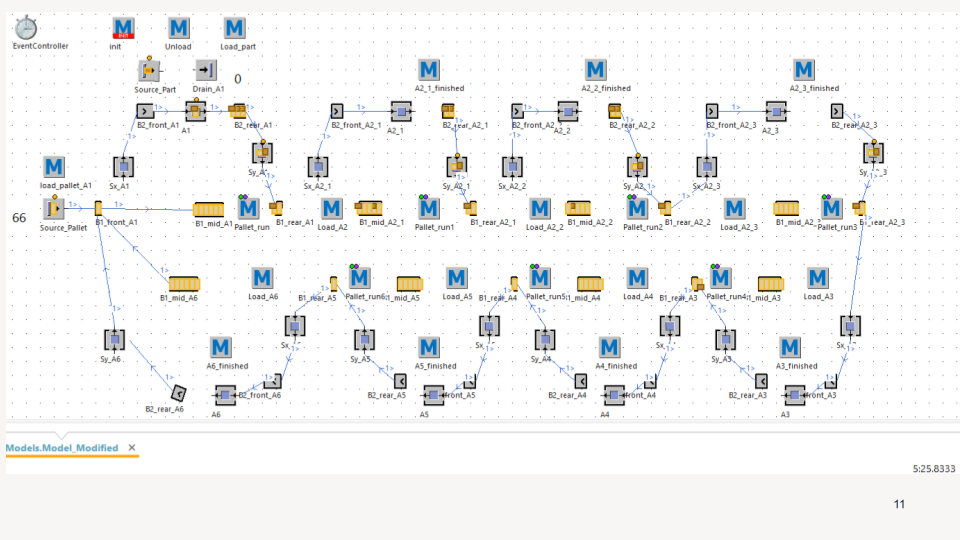The image size is (960, 540).
Task: Select the Sx_A2_3 station icon
Action: (x=707, y=167)
